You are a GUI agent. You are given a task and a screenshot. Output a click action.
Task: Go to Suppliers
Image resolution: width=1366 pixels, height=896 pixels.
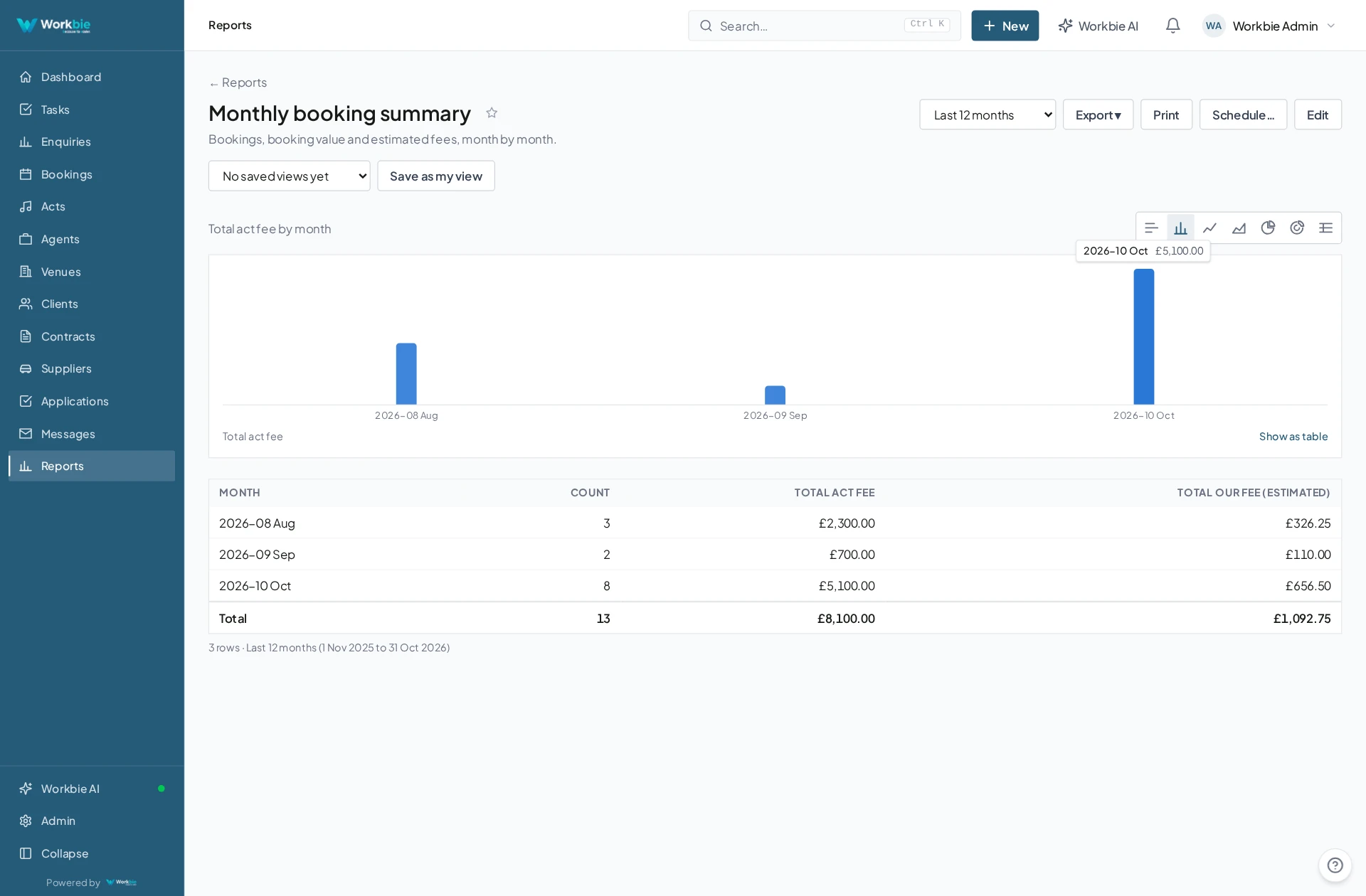tap(92, 368)
